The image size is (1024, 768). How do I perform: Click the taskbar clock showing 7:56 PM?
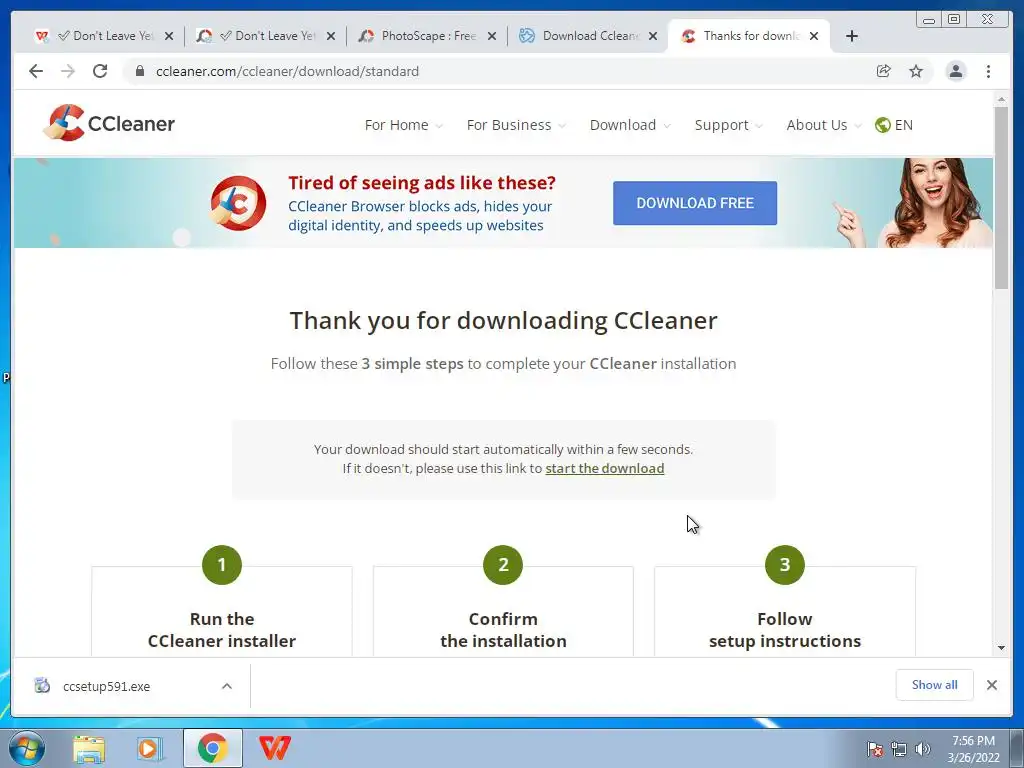(x=974, y=749)
